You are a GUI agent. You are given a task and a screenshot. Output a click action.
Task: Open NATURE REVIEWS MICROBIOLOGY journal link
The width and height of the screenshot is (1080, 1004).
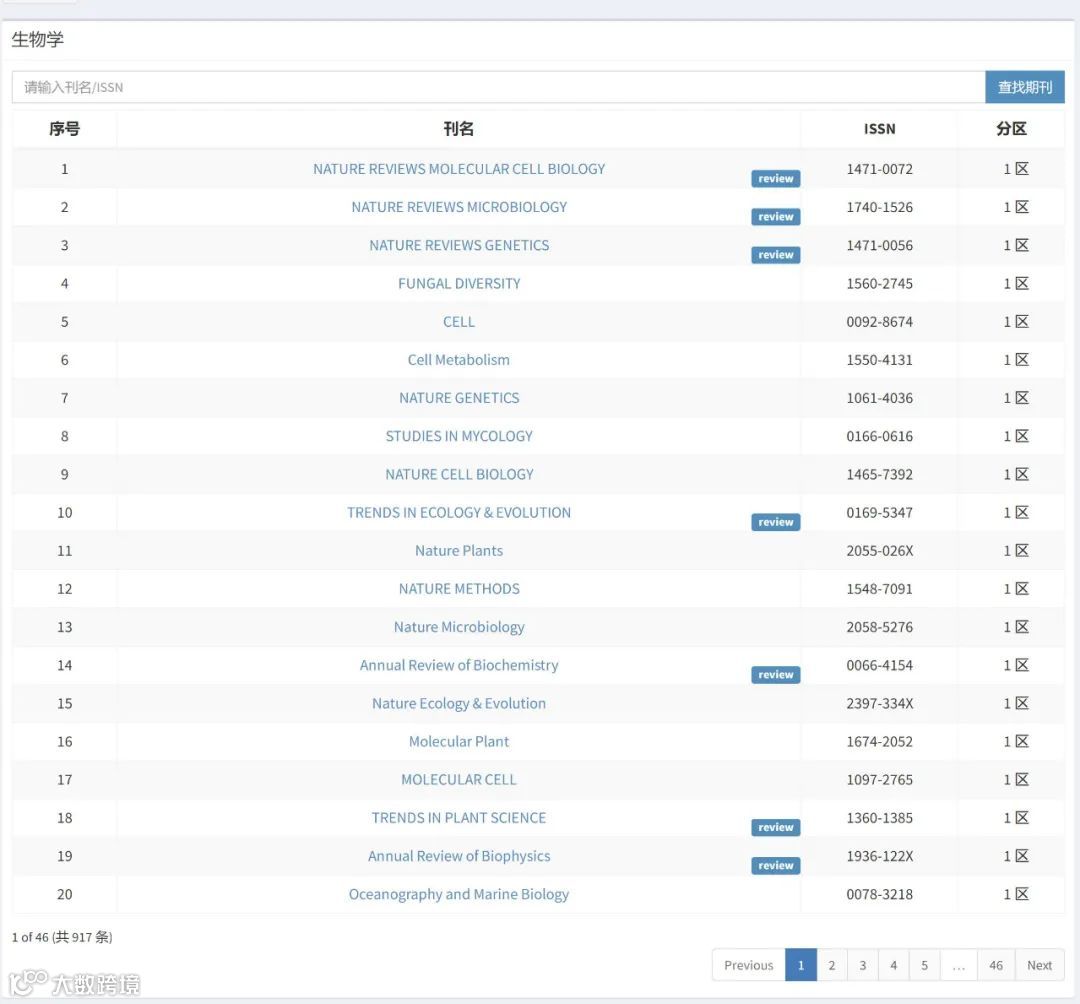[459, 207]
